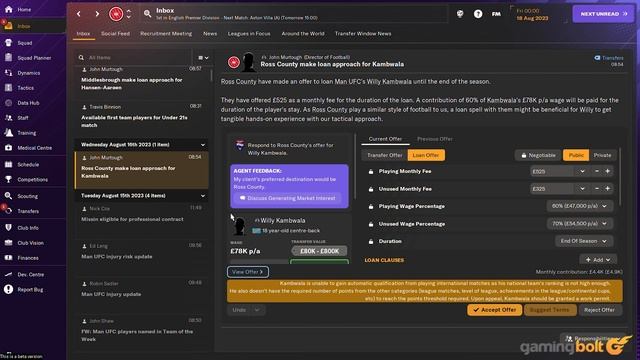Screen dimensions: 640x360
Task: Open the FM menu icon
Action: click(x=496, y=14)
